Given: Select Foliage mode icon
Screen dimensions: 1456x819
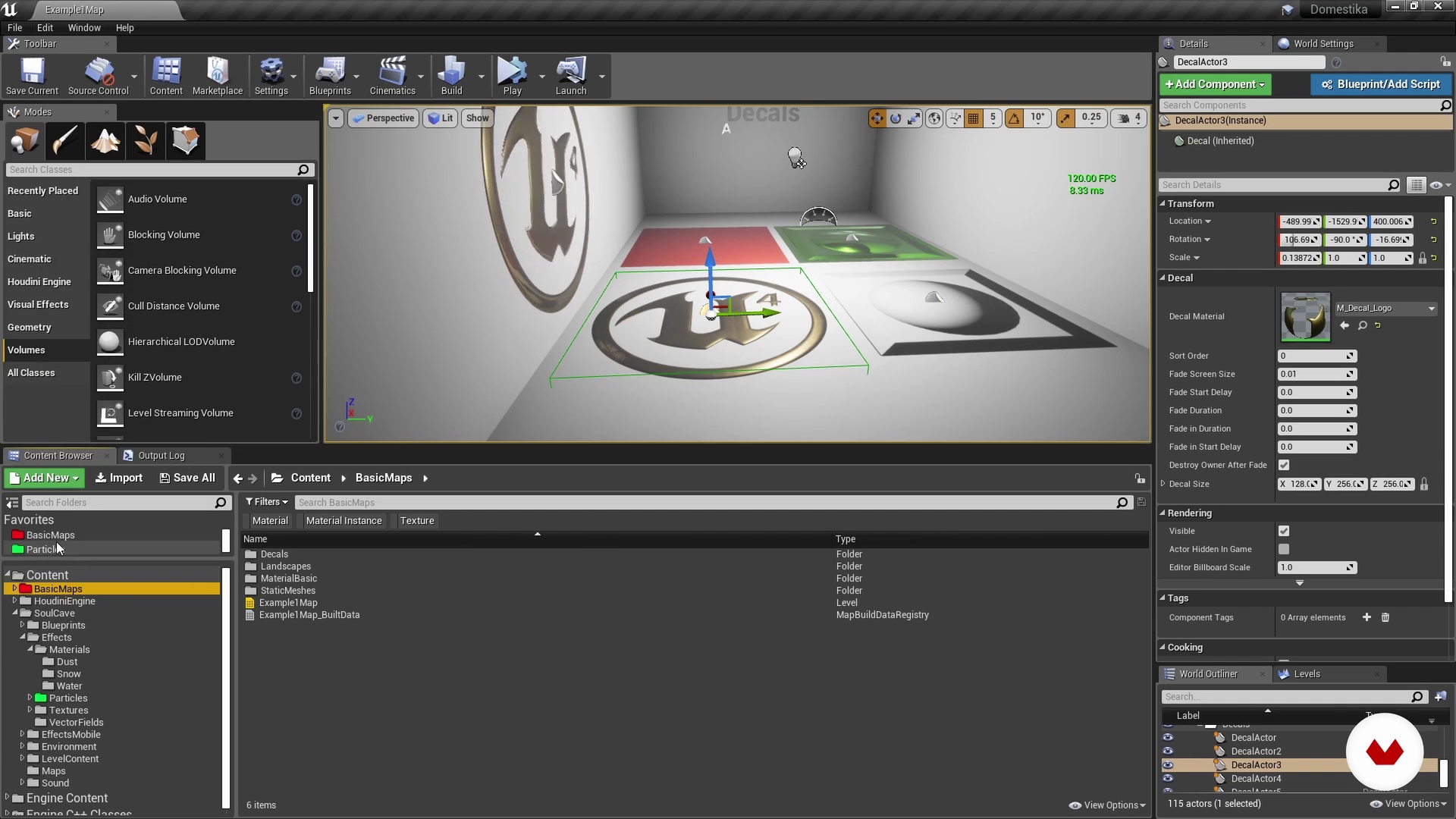Looking at the screenshot, I should click(x=145, y=140).
